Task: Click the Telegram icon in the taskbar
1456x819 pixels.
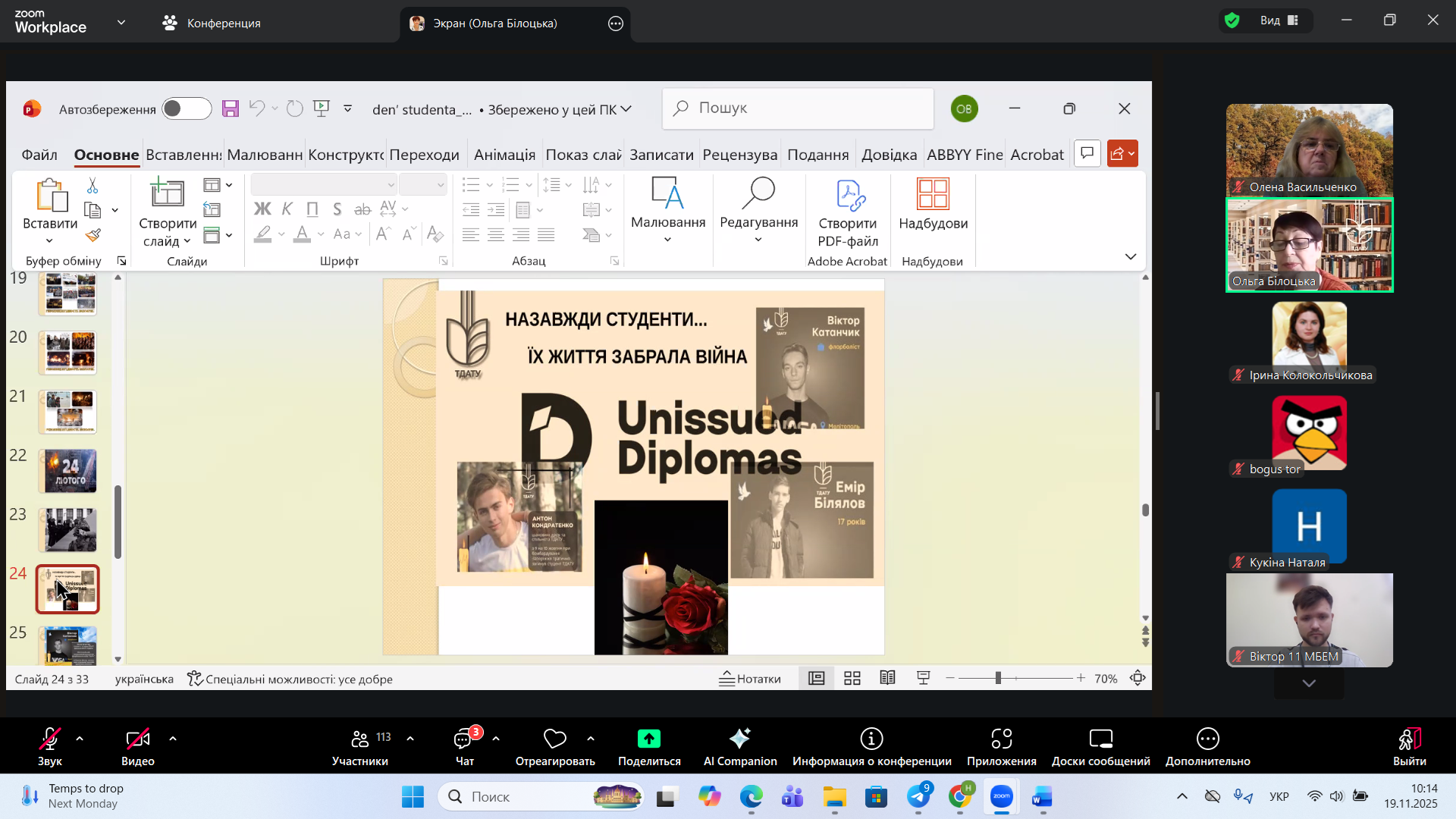Action: (918, 797)
